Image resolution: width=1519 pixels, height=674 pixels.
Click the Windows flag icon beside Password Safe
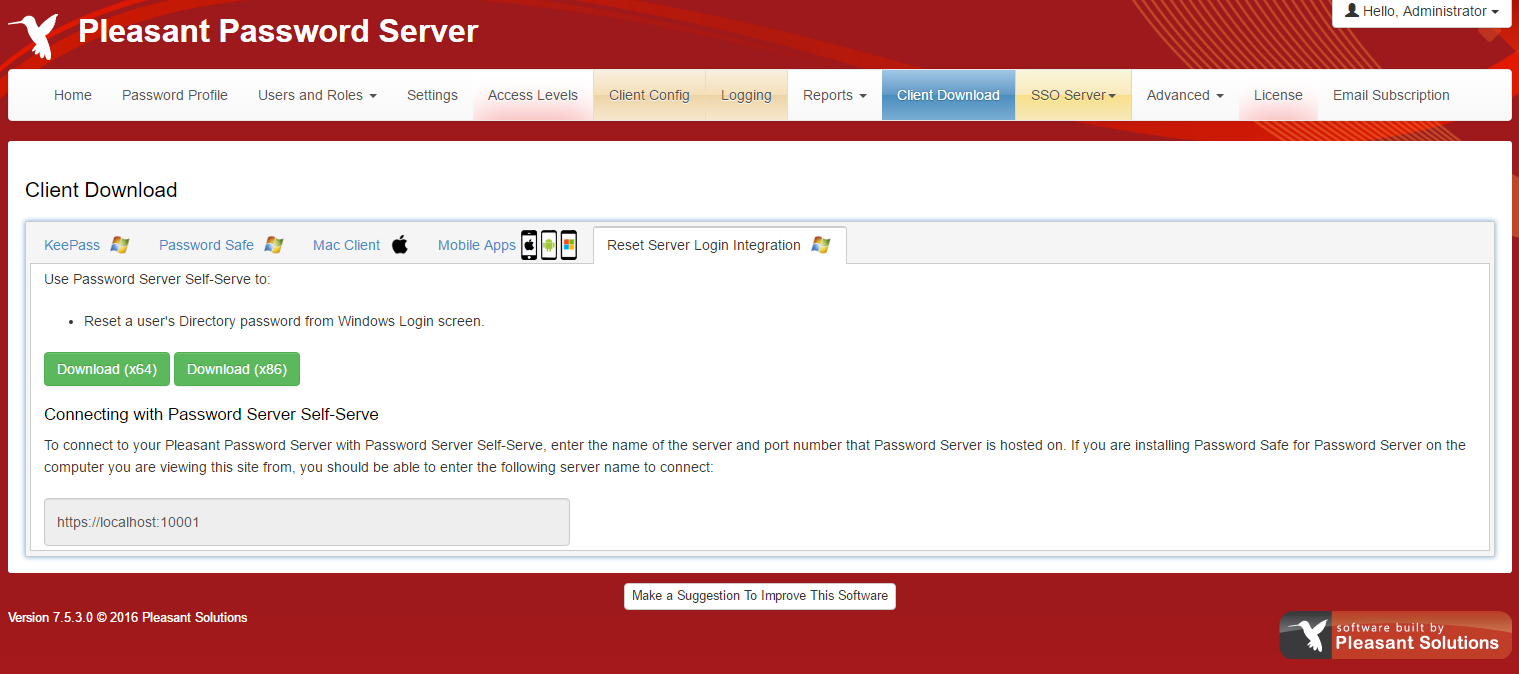coord(274,245)
